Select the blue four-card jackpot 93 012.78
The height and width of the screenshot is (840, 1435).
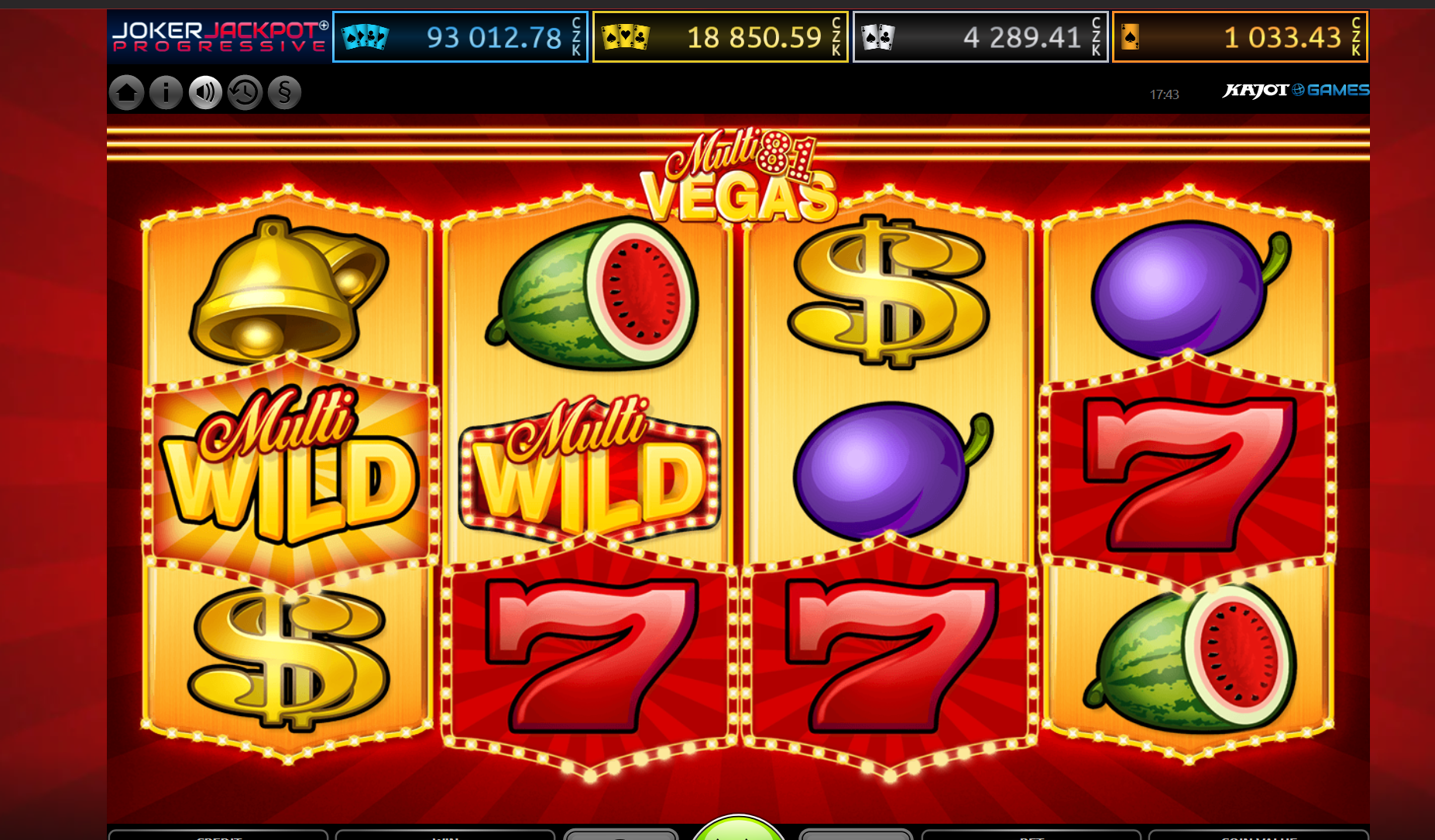[x=460, y=36]
